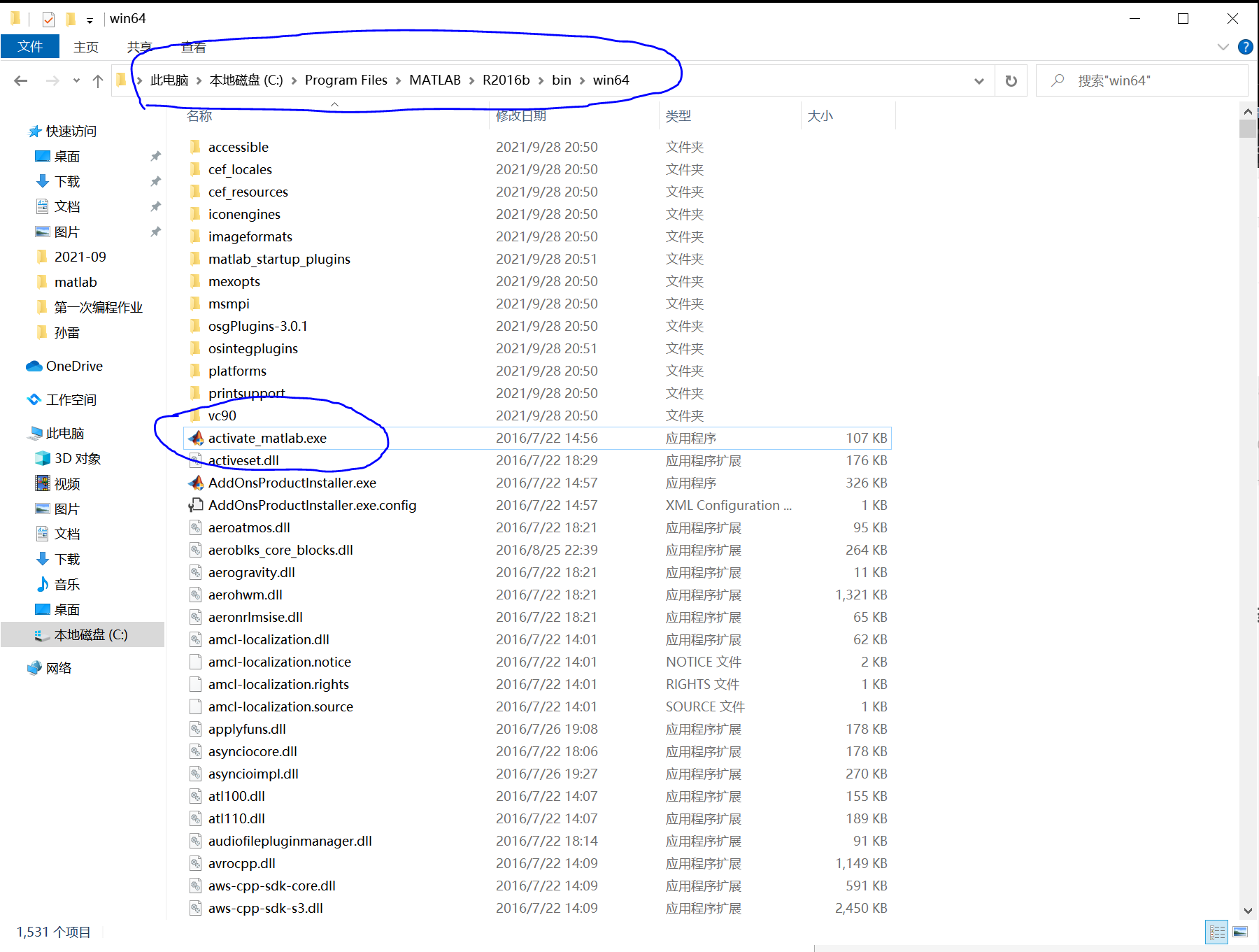Open the 孙雷 quick access folder
This screenshot has height=952, width=1259.
click(67, 333)
